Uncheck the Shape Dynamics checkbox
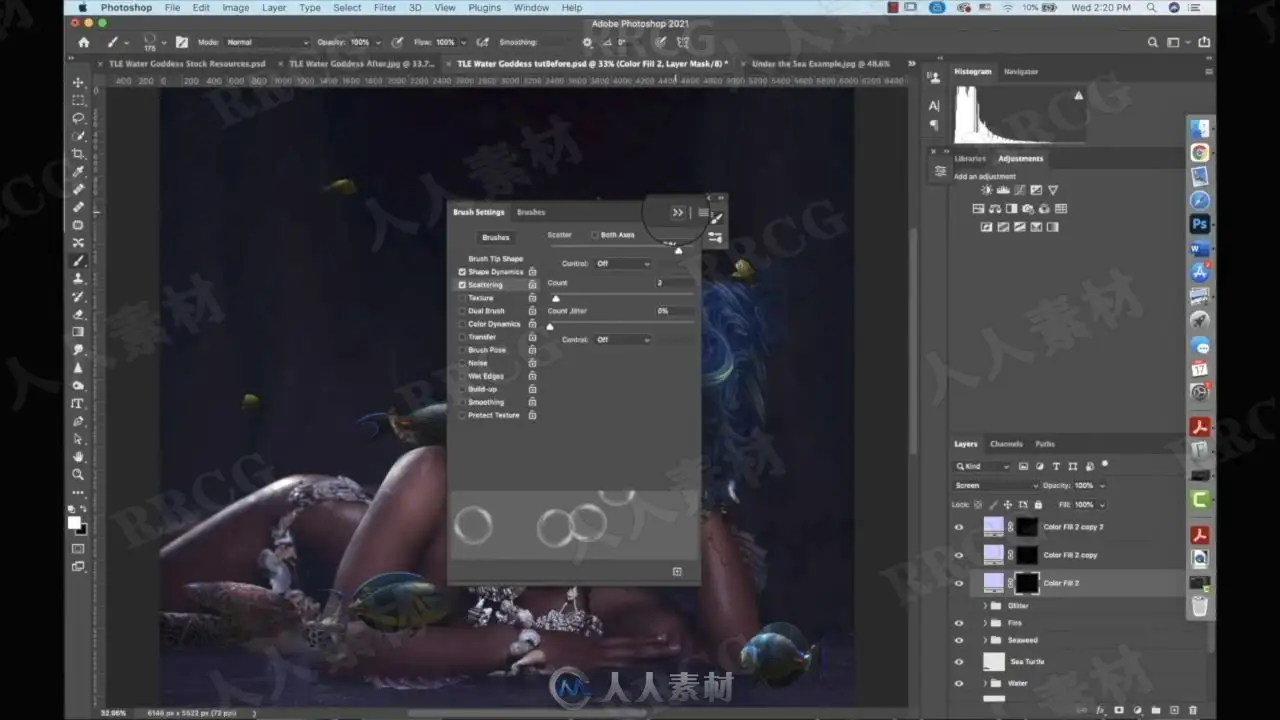Screen dimensions: 1280x720 [462, 272]
